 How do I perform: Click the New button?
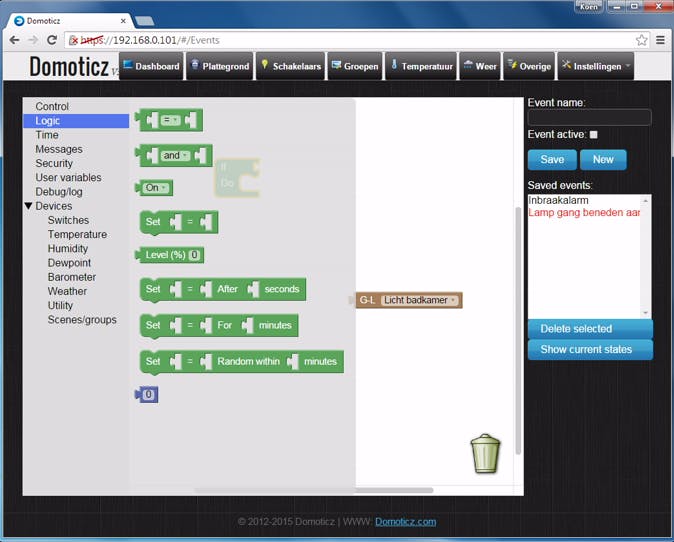tap(603, 160)
